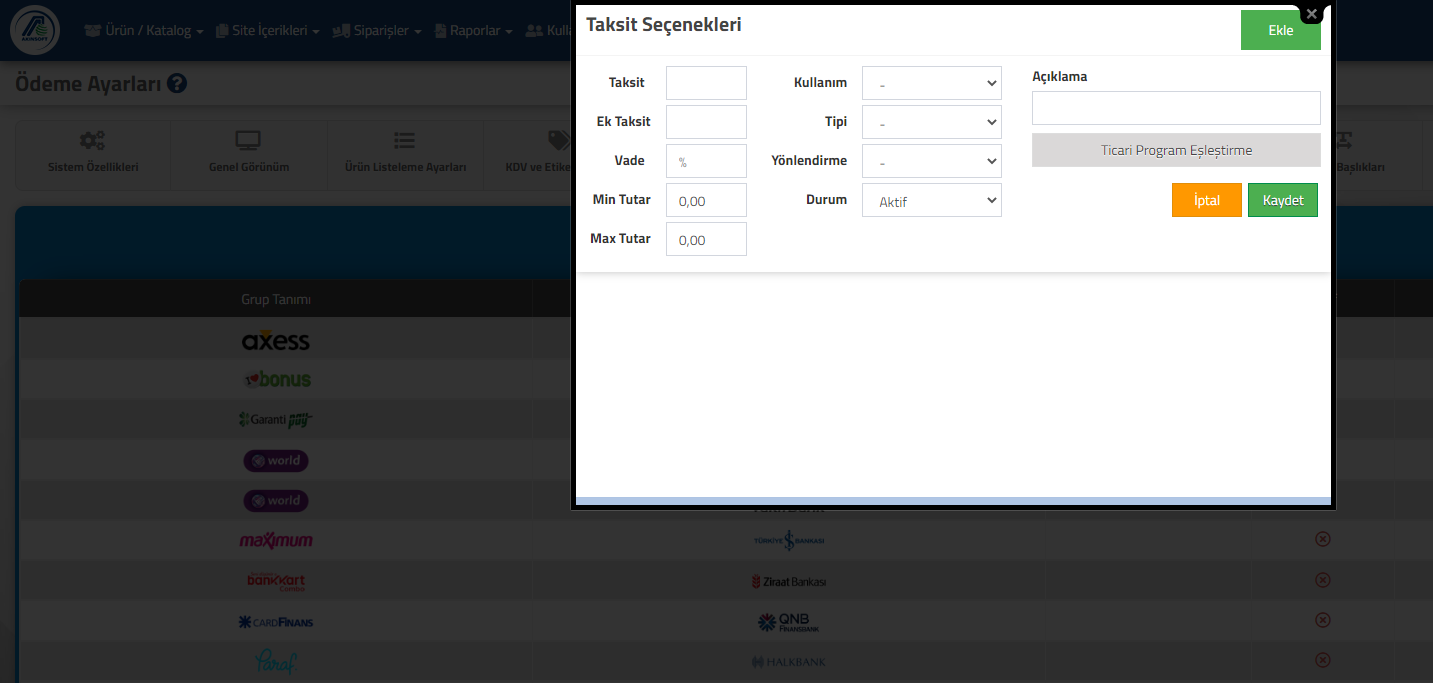The height and width of the screenshot is (683, 1433).
Task: Click the Paraf card logo
Action: [276, 662]
